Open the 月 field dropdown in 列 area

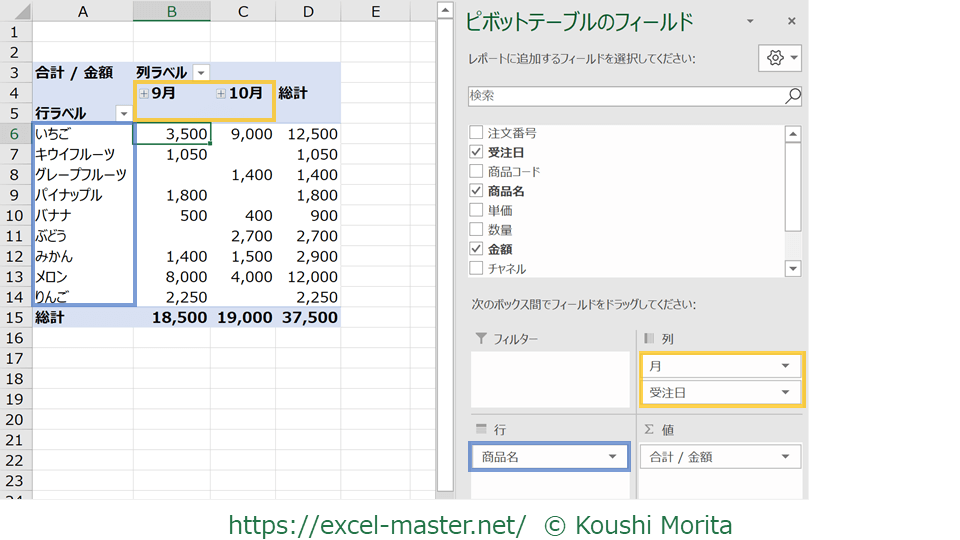tap(785, 367)
